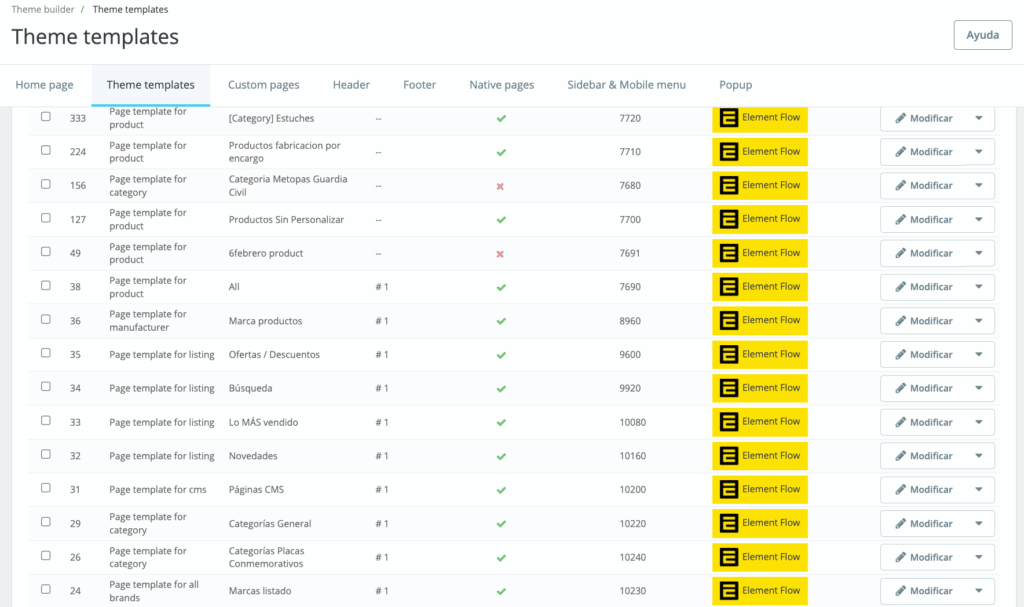
Task: Expand Modificar dropdown arrow for Productos Sin Personalizar
Action: (x=979, y=220)
